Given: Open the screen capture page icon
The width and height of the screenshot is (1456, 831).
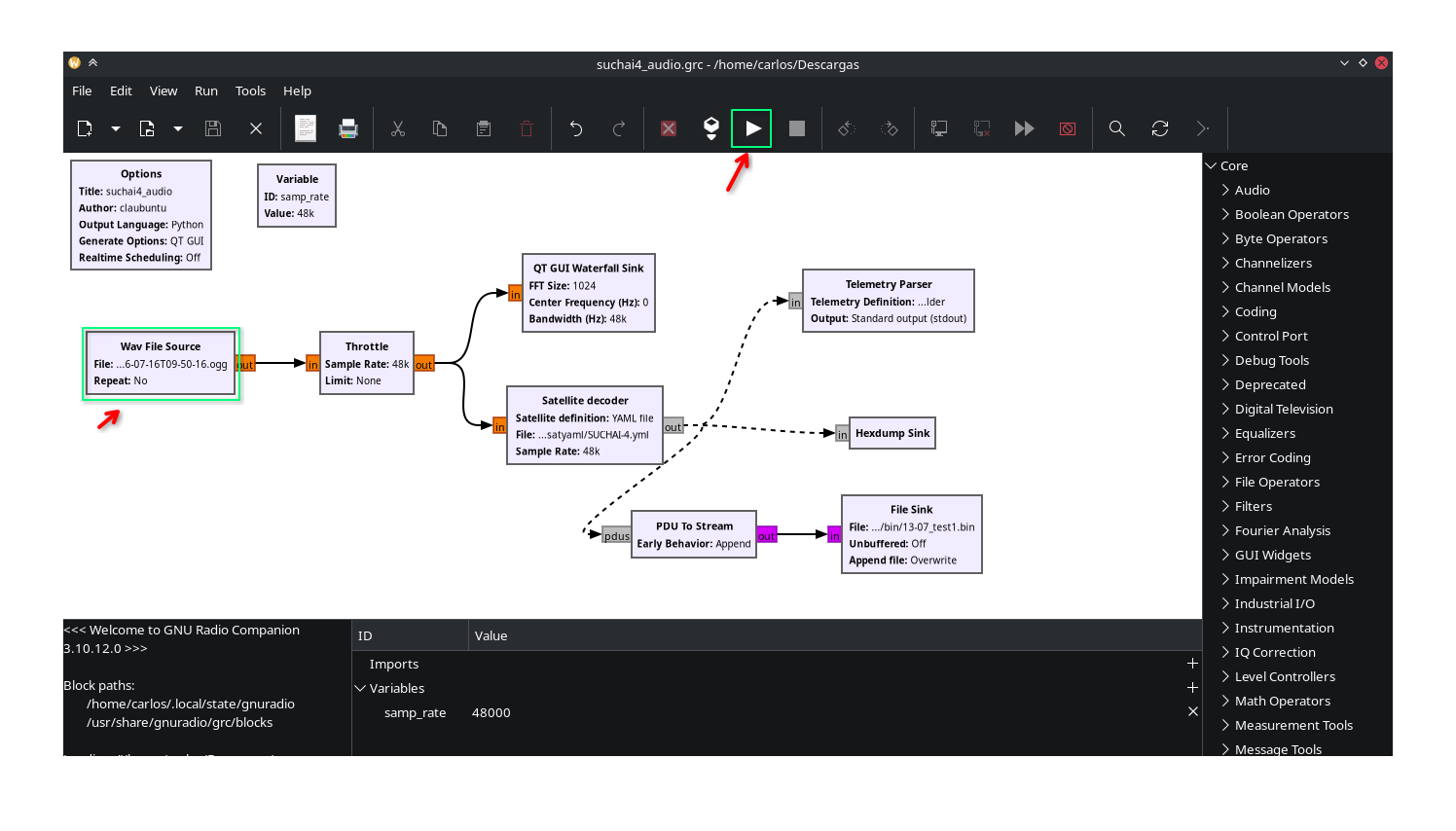Looking at the screenshot, I should (306, 128).
